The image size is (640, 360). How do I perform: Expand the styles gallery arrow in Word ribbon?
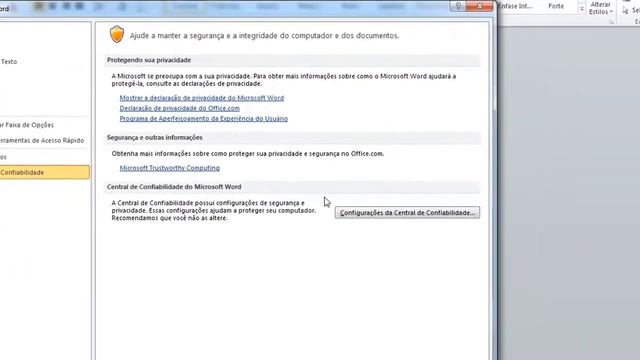click(x=582, y=9)
